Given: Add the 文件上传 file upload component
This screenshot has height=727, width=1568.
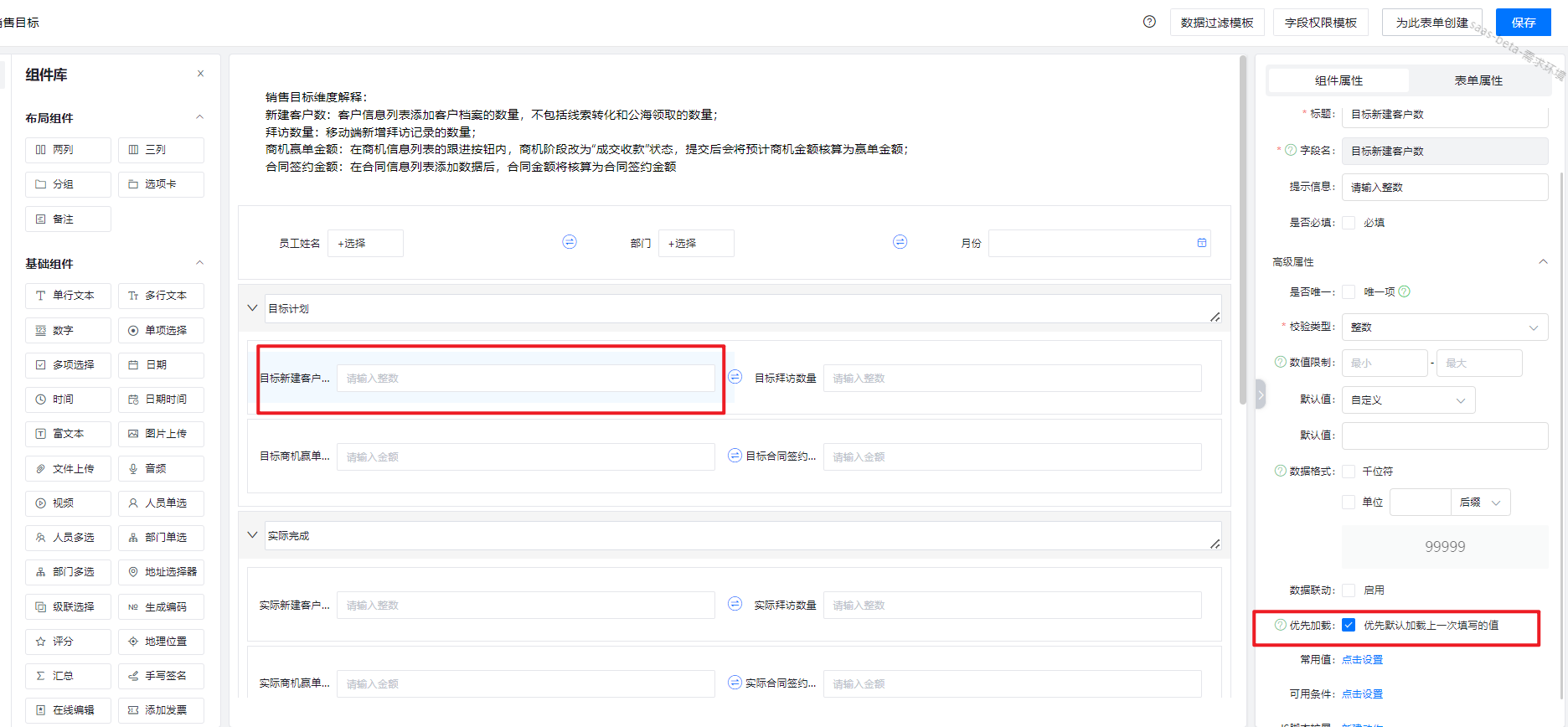Looking at the screenshot, I should [68, 469].
